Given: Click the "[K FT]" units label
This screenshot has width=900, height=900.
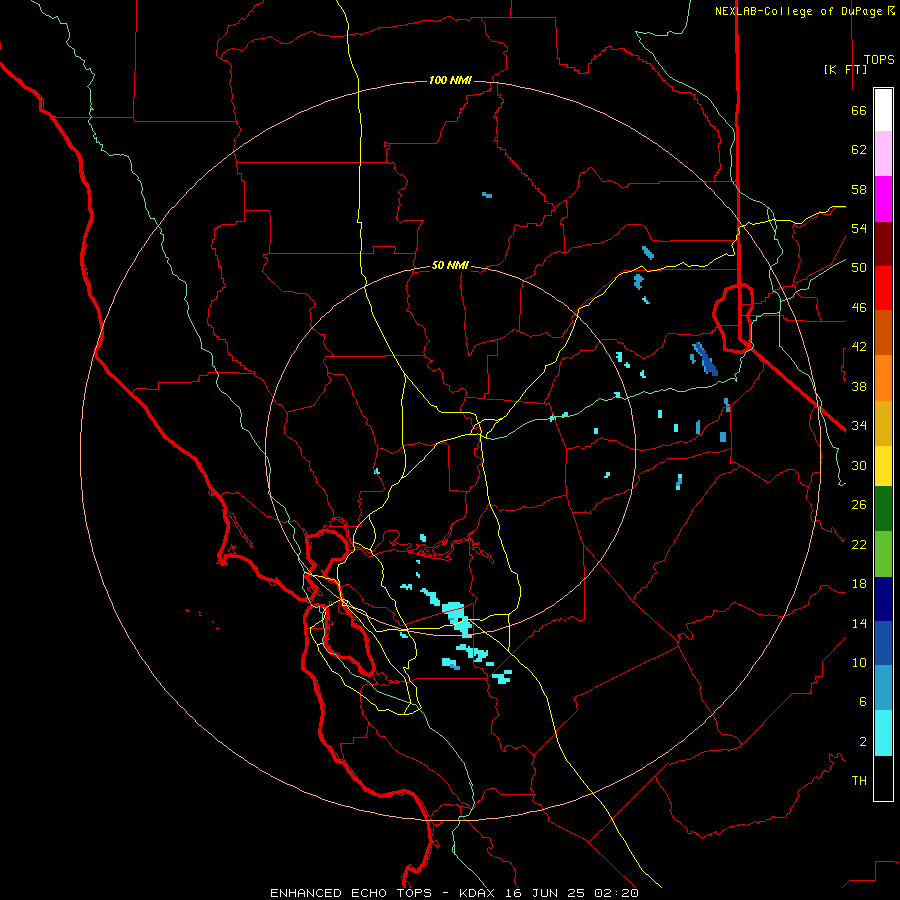Looking at the screenshot, I should coord(845,69).
